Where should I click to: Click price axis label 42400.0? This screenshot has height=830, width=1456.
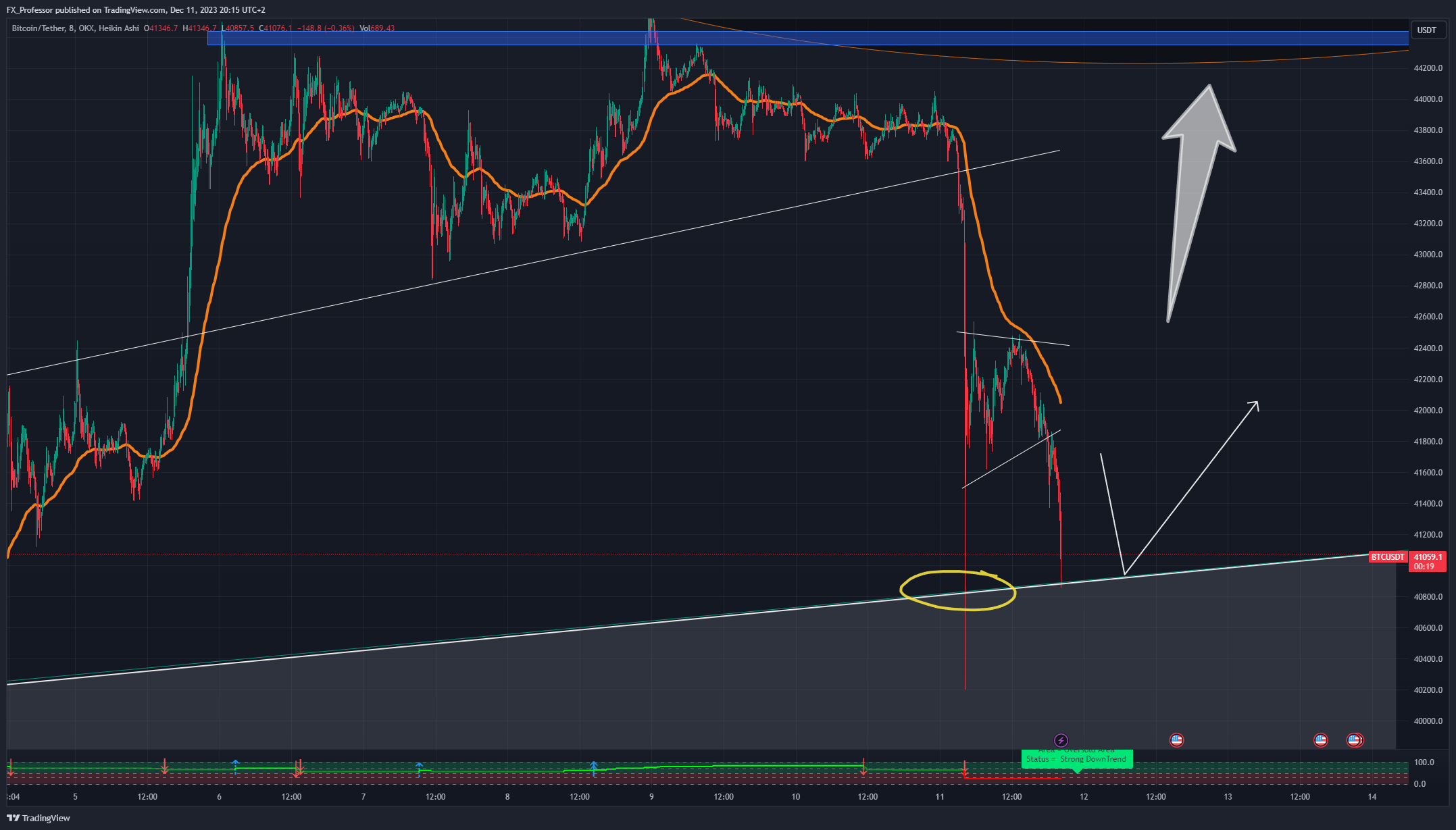1428,348
